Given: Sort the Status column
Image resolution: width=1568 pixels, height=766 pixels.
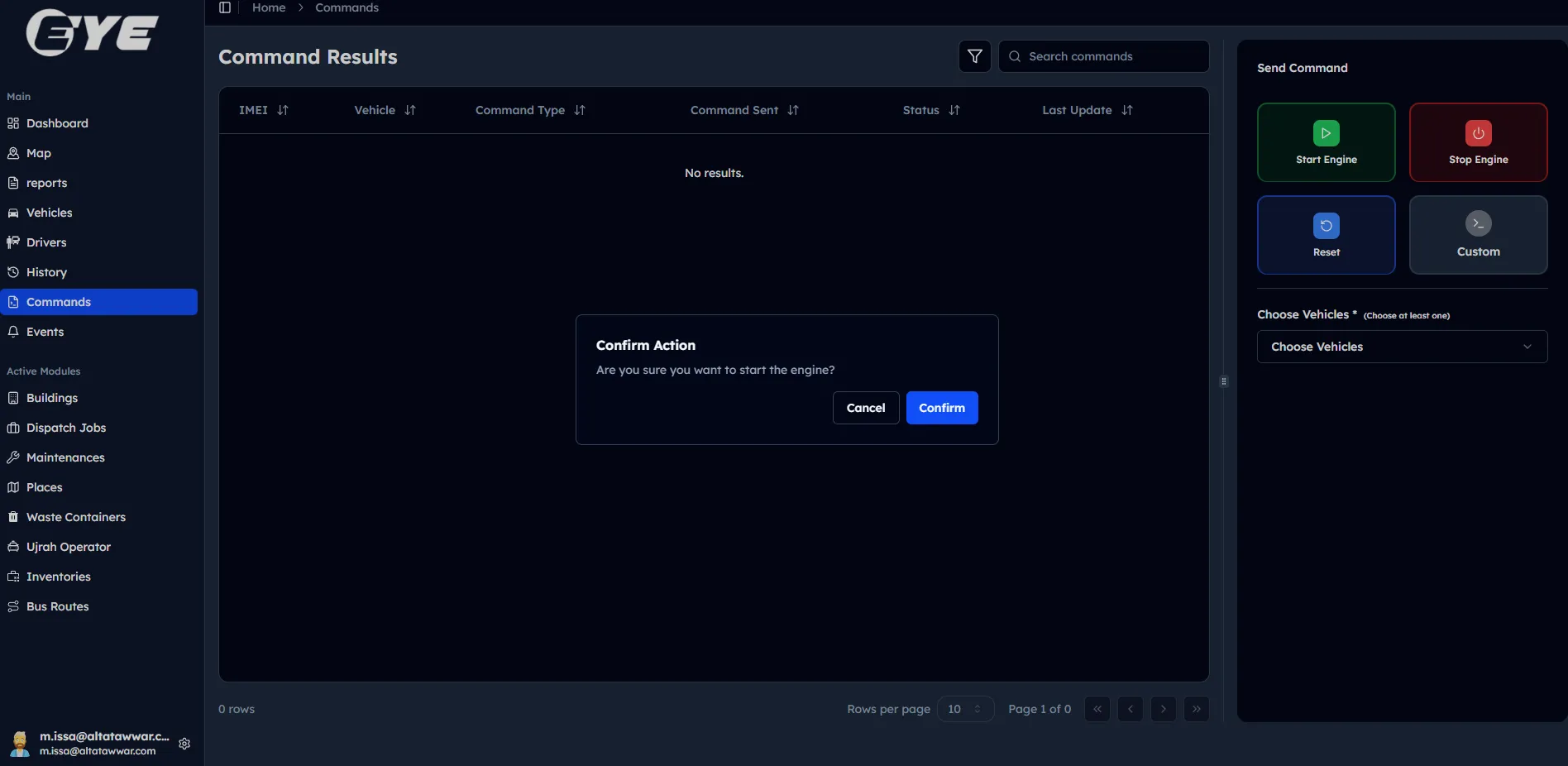Looking at the screenshot, I should tap(954, 110).
